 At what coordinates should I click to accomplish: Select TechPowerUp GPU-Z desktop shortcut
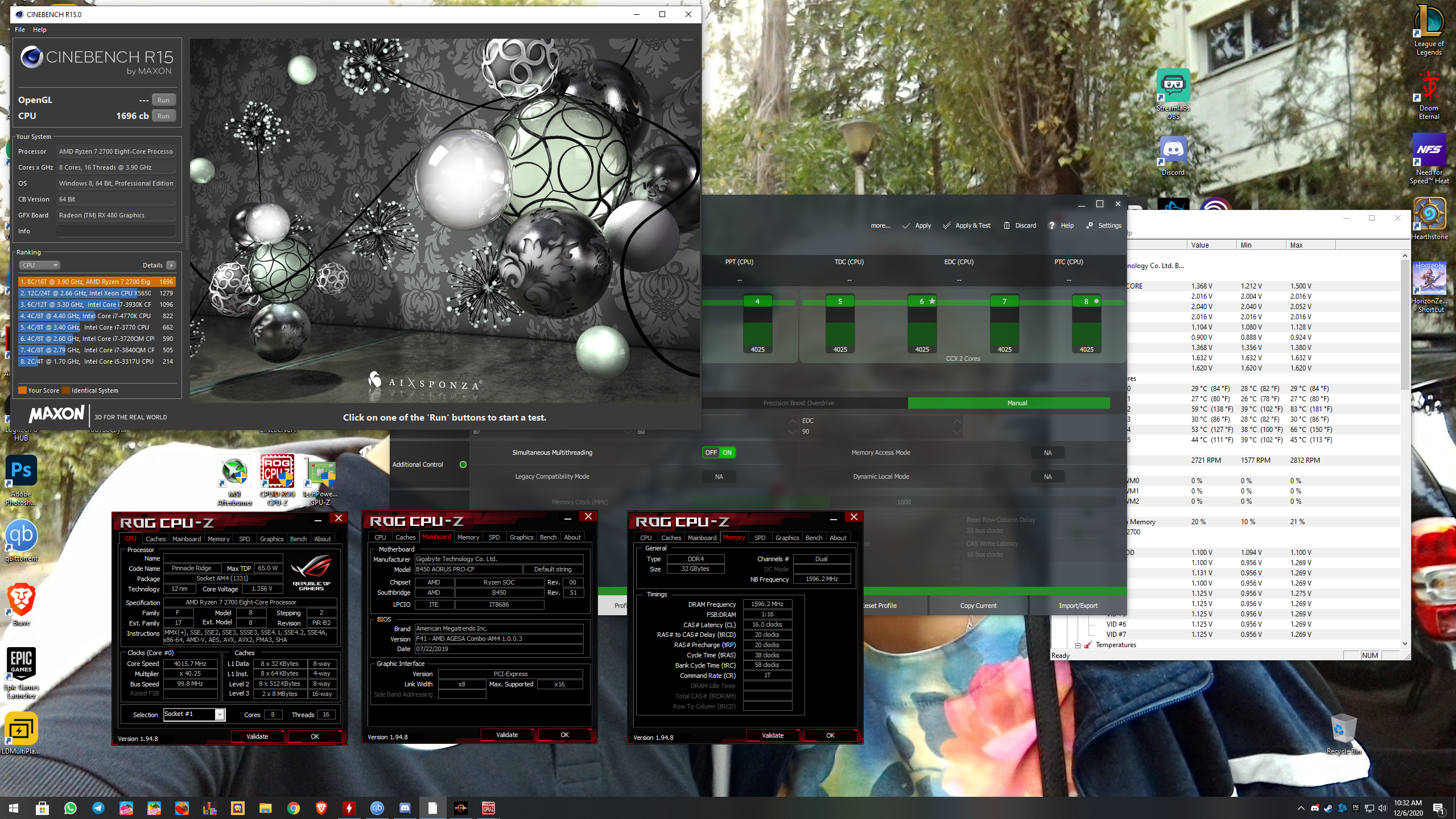(x=320, y=480)
